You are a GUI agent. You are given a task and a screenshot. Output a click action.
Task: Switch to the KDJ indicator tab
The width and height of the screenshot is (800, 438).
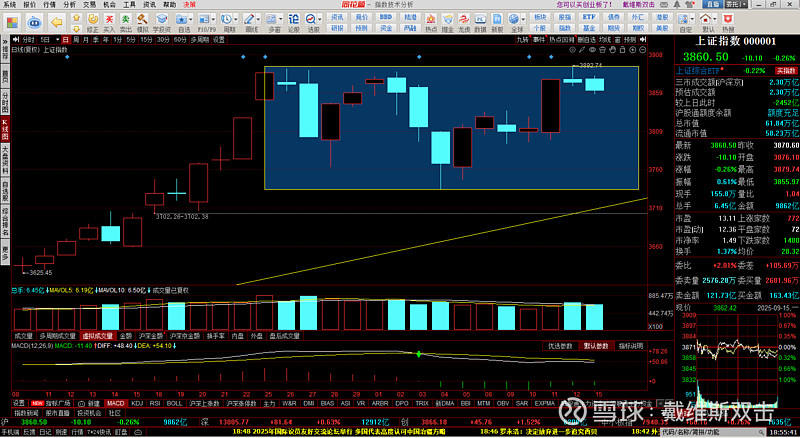click(x=137, y=403)
